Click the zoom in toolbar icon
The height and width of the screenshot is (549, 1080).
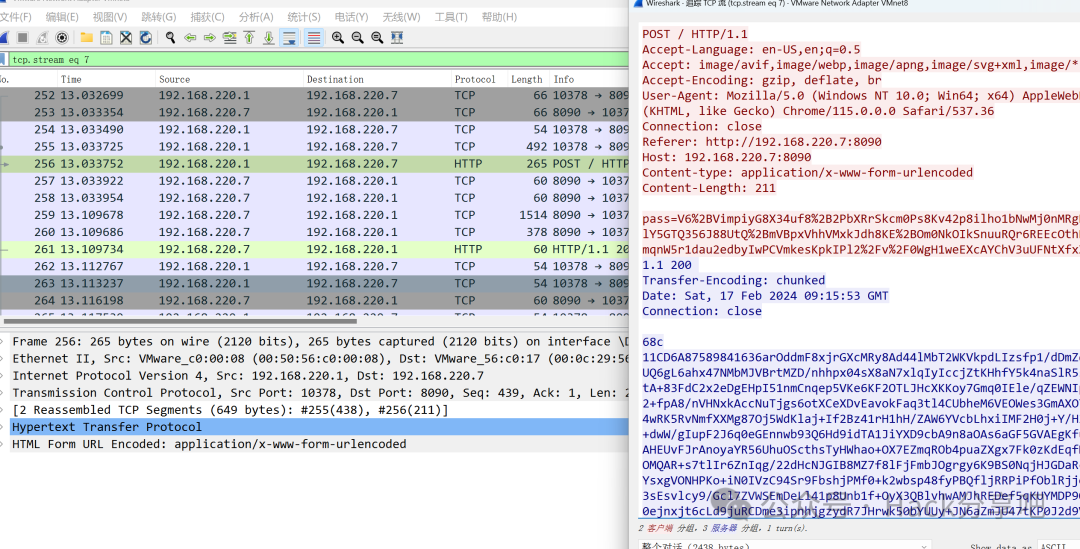(x=338, y=38)
